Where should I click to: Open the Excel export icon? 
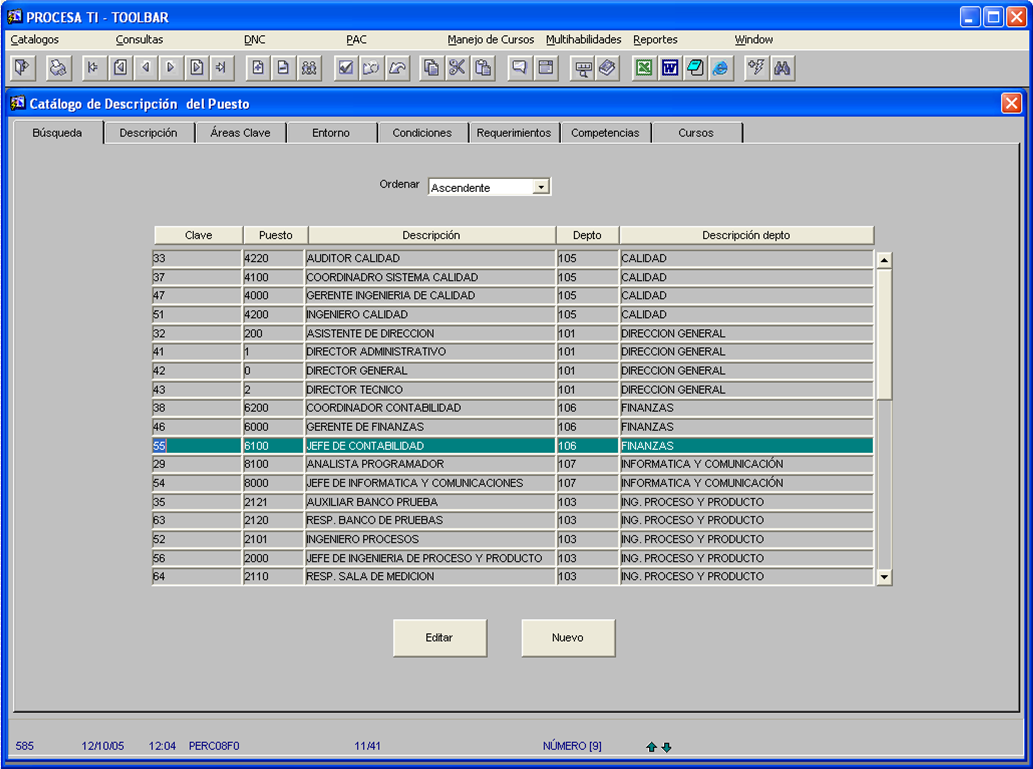coord(644,68)
